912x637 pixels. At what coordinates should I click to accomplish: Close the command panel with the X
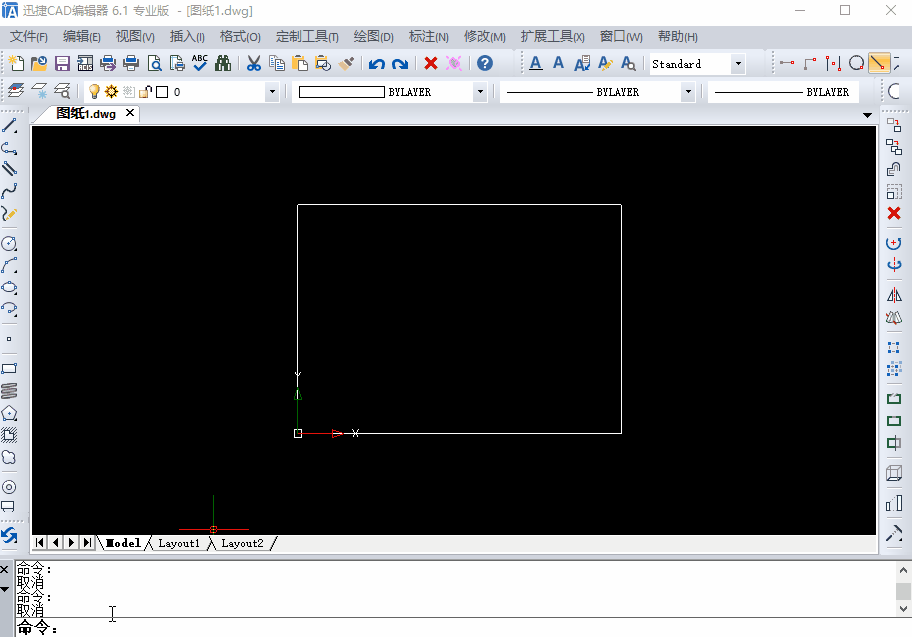click(4, 569)
